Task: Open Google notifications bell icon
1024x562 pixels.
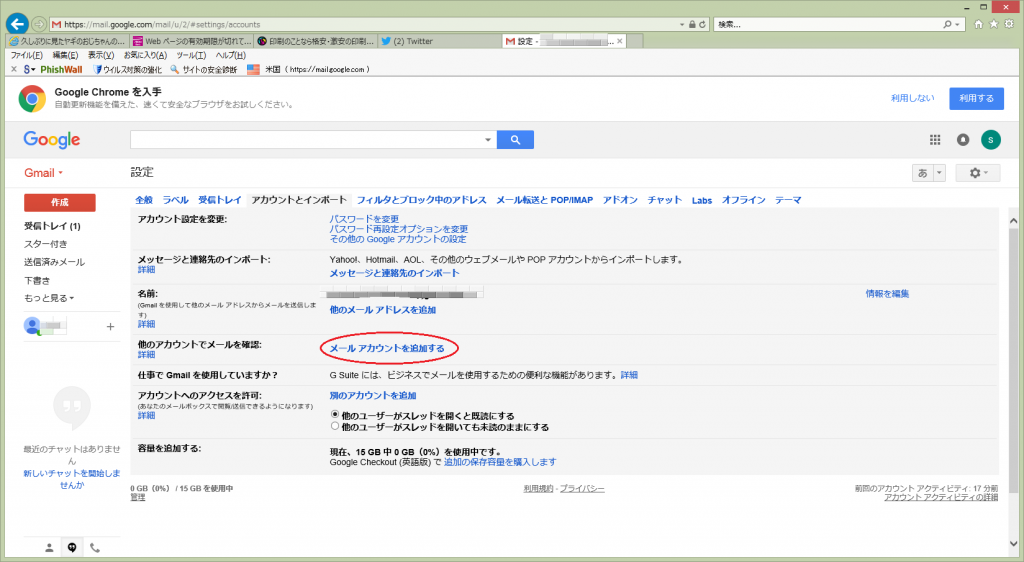Action: click(963, 140)
